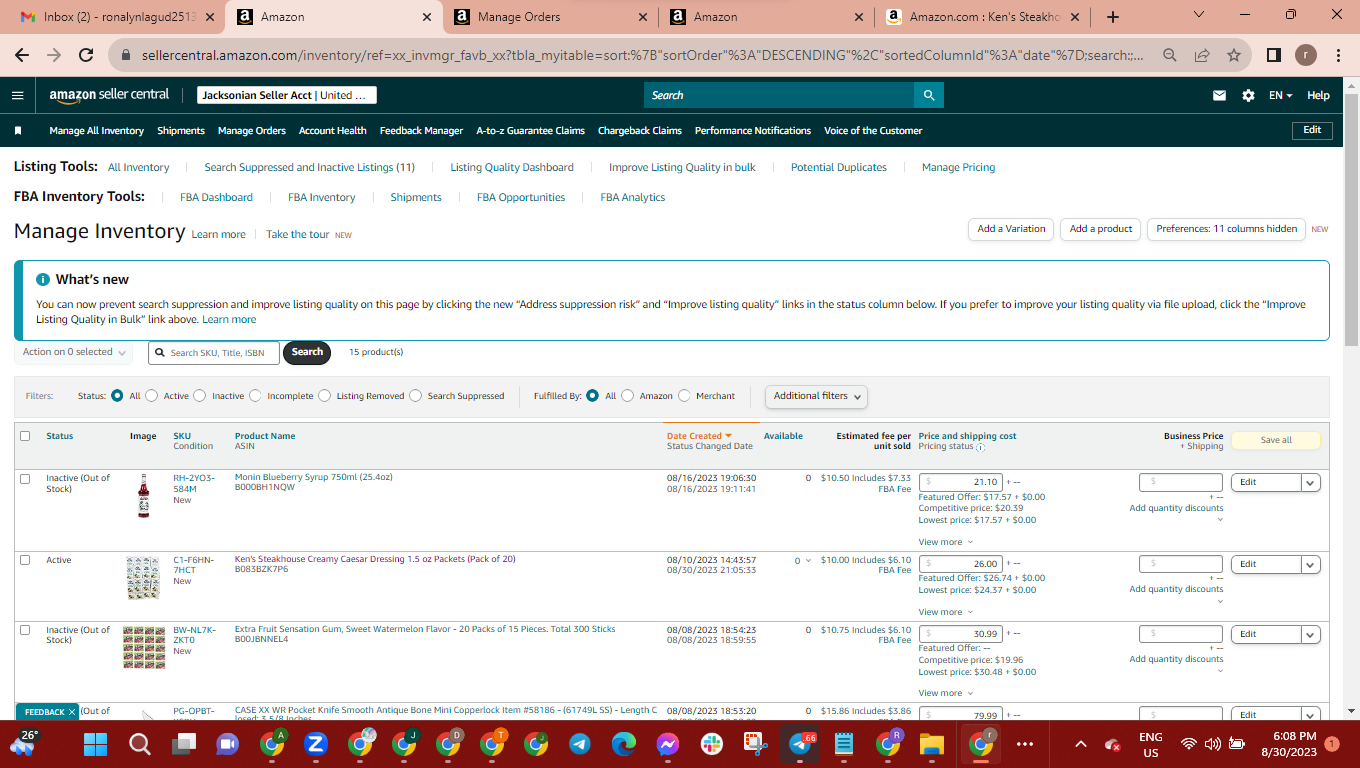
Task: Open File Explorer from the taskbar
Action: [x=932, y=744]
